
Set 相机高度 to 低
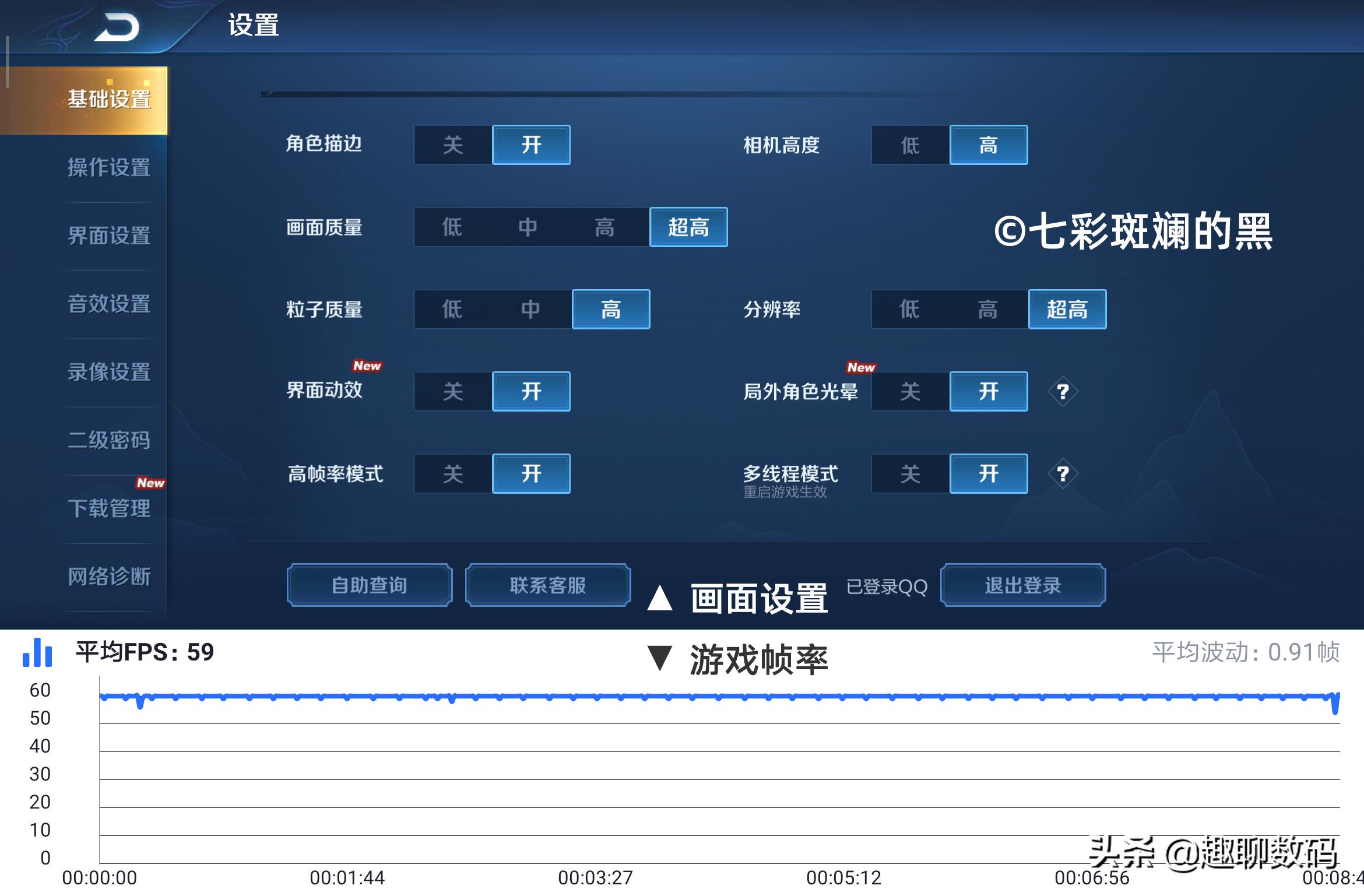click(909, 145)
